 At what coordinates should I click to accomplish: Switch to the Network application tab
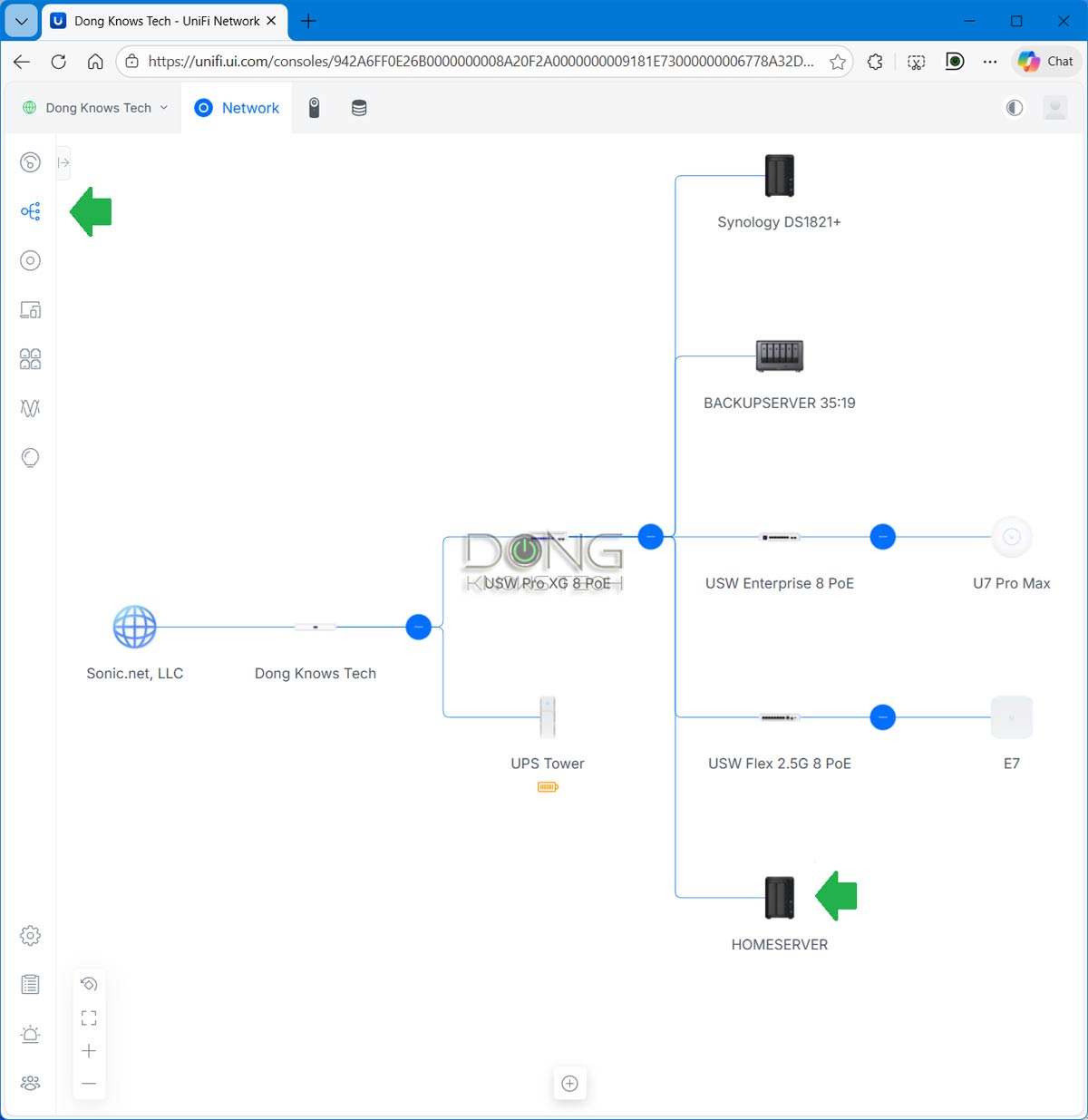tap(237, 107)
